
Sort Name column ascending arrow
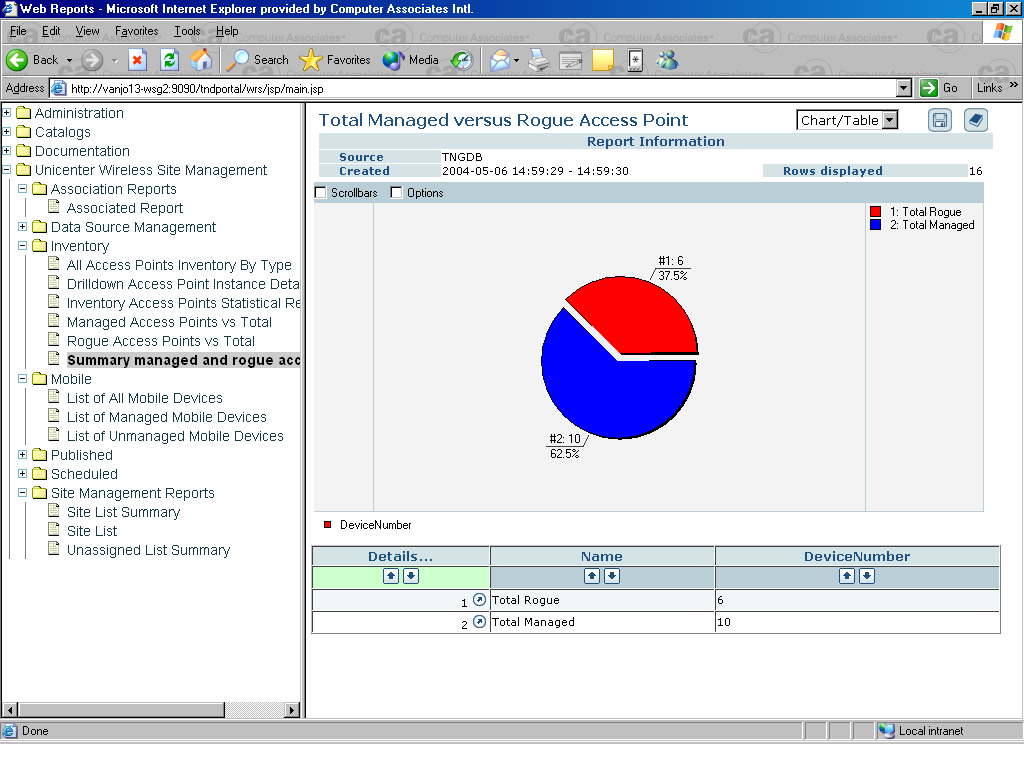592,576
